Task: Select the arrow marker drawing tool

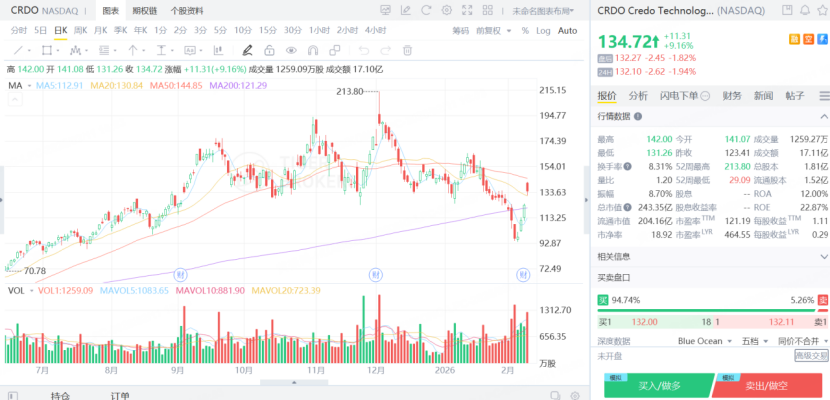Action: 132,51
